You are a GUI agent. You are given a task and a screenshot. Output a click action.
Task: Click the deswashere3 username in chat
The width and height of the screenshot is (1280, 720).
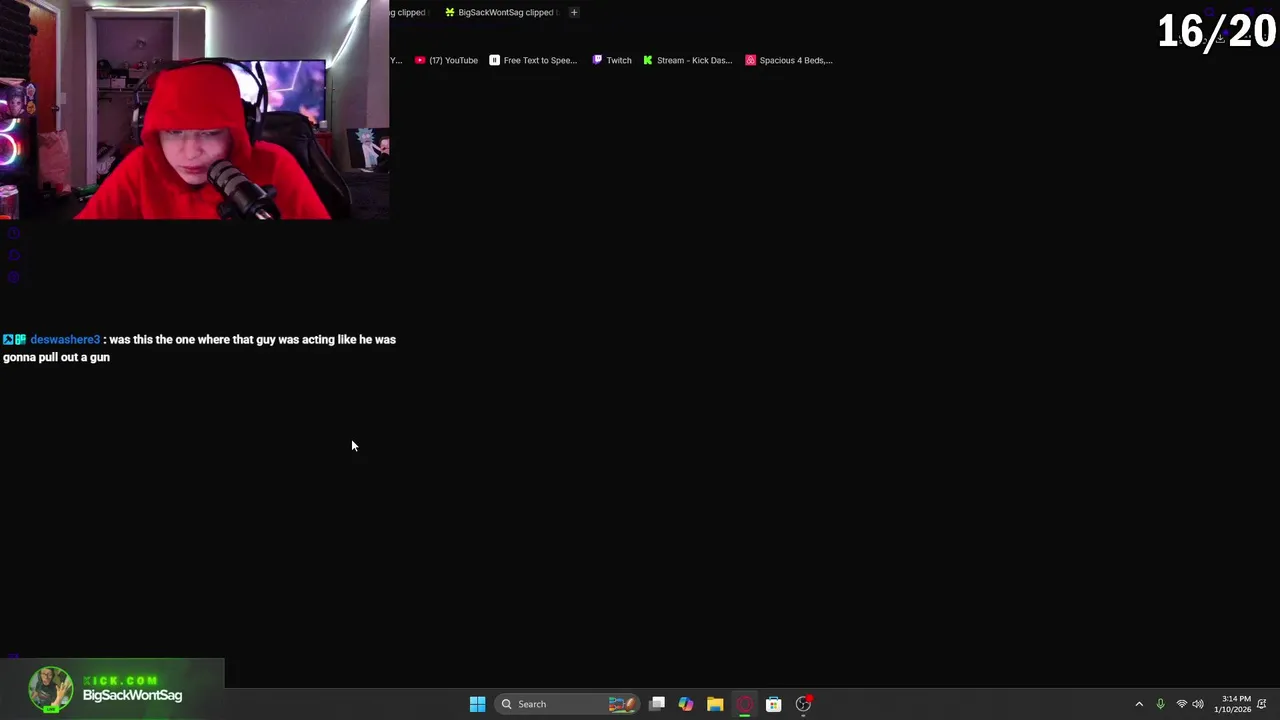pos(65,340)
